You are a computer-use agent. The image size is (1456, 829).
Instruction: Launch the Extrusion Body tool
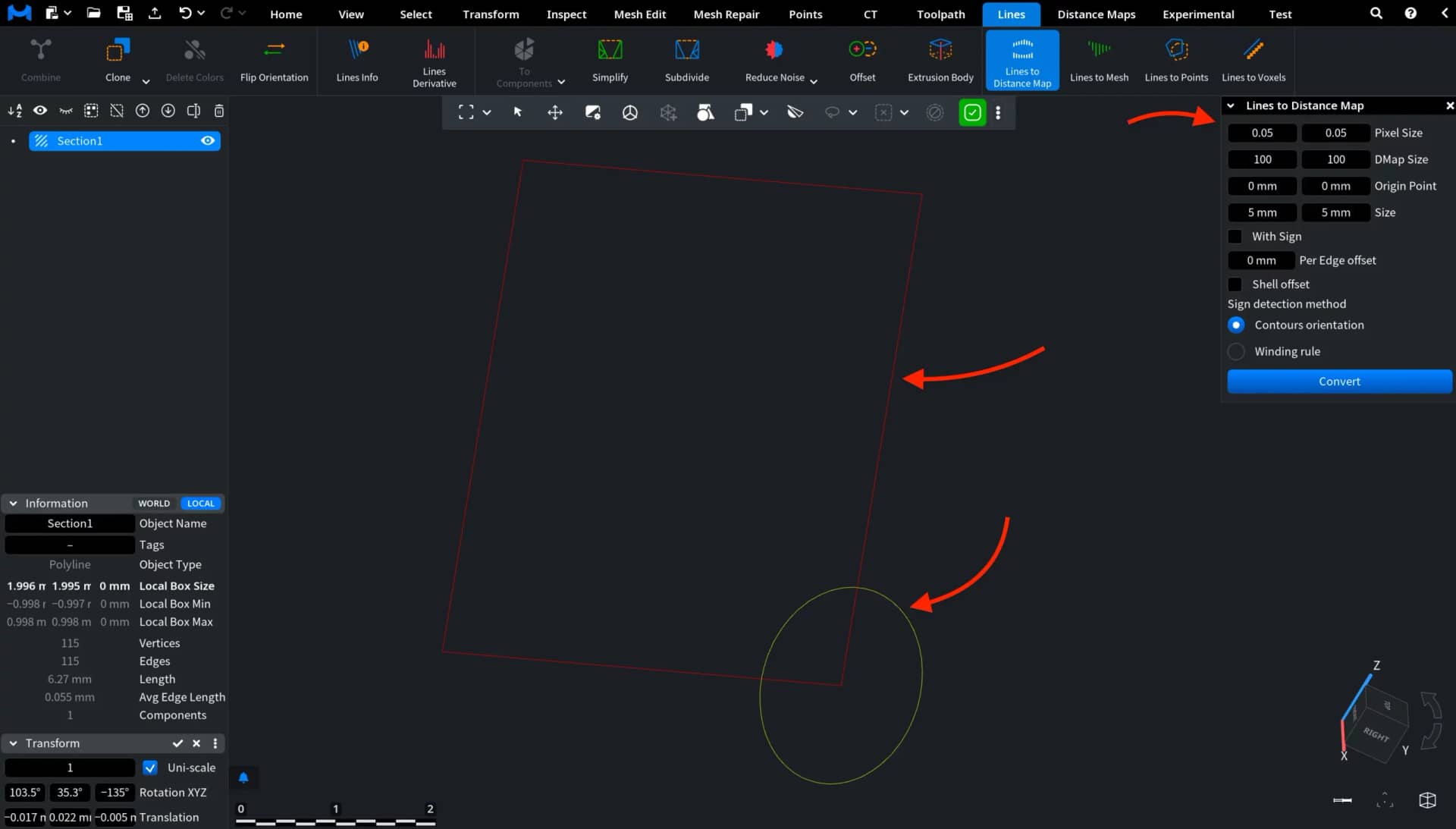coord(940,61)
